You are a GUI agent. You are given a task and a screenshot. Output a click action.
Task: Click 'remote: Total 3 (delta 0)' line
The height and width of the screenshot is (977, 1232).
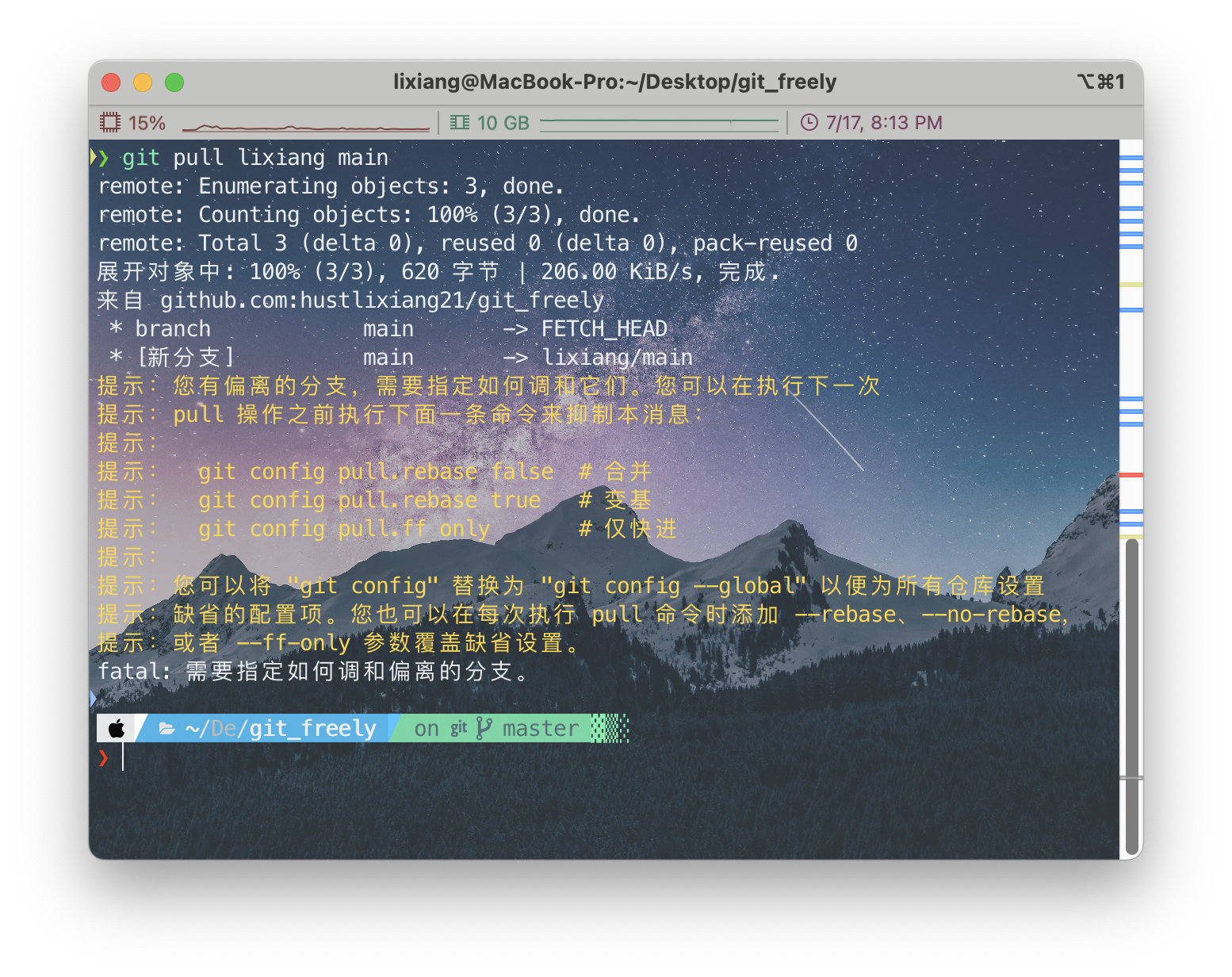click(478, 243)
